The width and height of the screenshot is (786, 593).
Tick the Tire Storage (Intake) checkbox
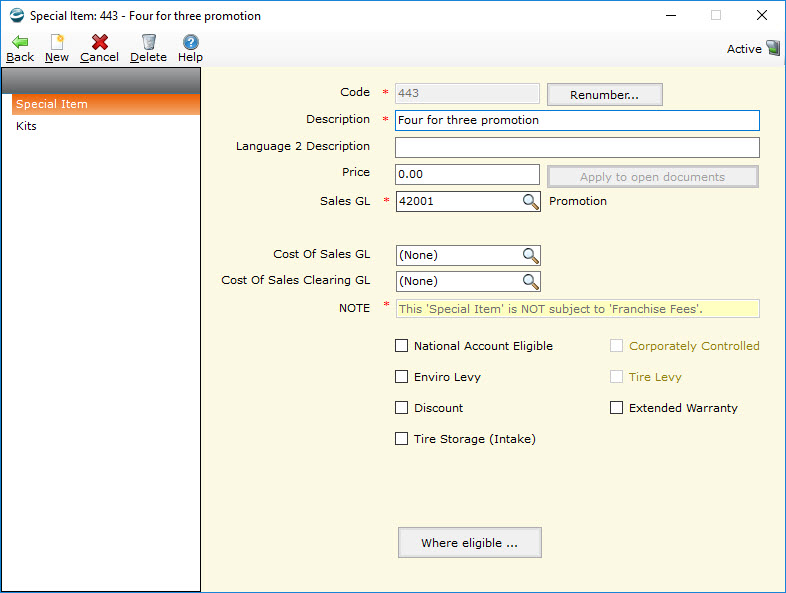click(x=402, y=439)
